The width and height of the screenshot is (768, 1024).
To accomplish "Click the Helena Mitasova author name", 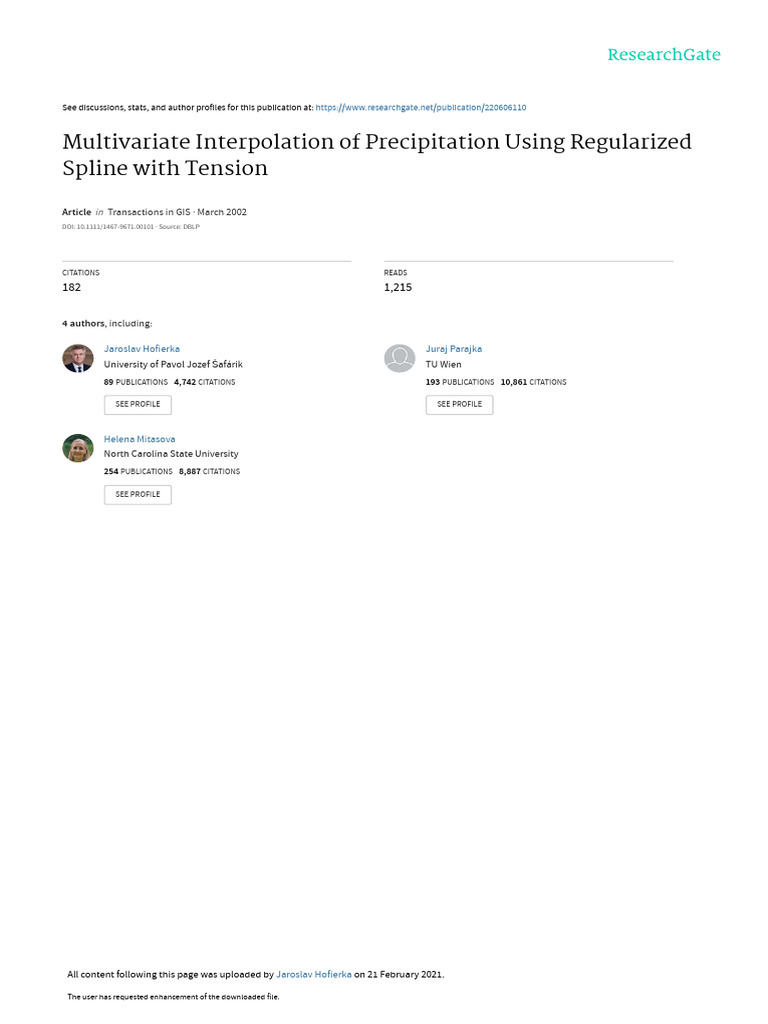I will pos(139,439).
